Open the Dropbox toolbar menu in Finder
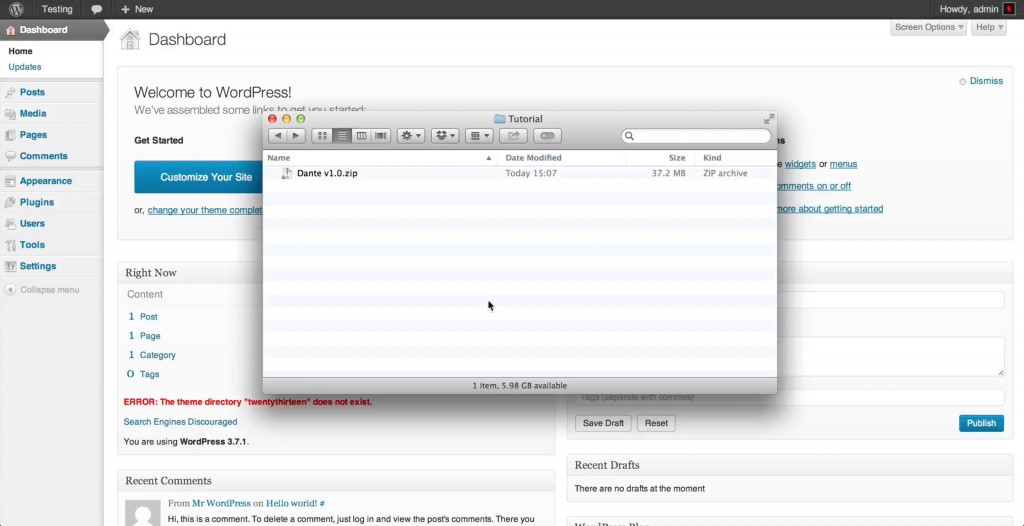Image resolution: width=1024 pixels, height=526 pixels. [445, 136]
